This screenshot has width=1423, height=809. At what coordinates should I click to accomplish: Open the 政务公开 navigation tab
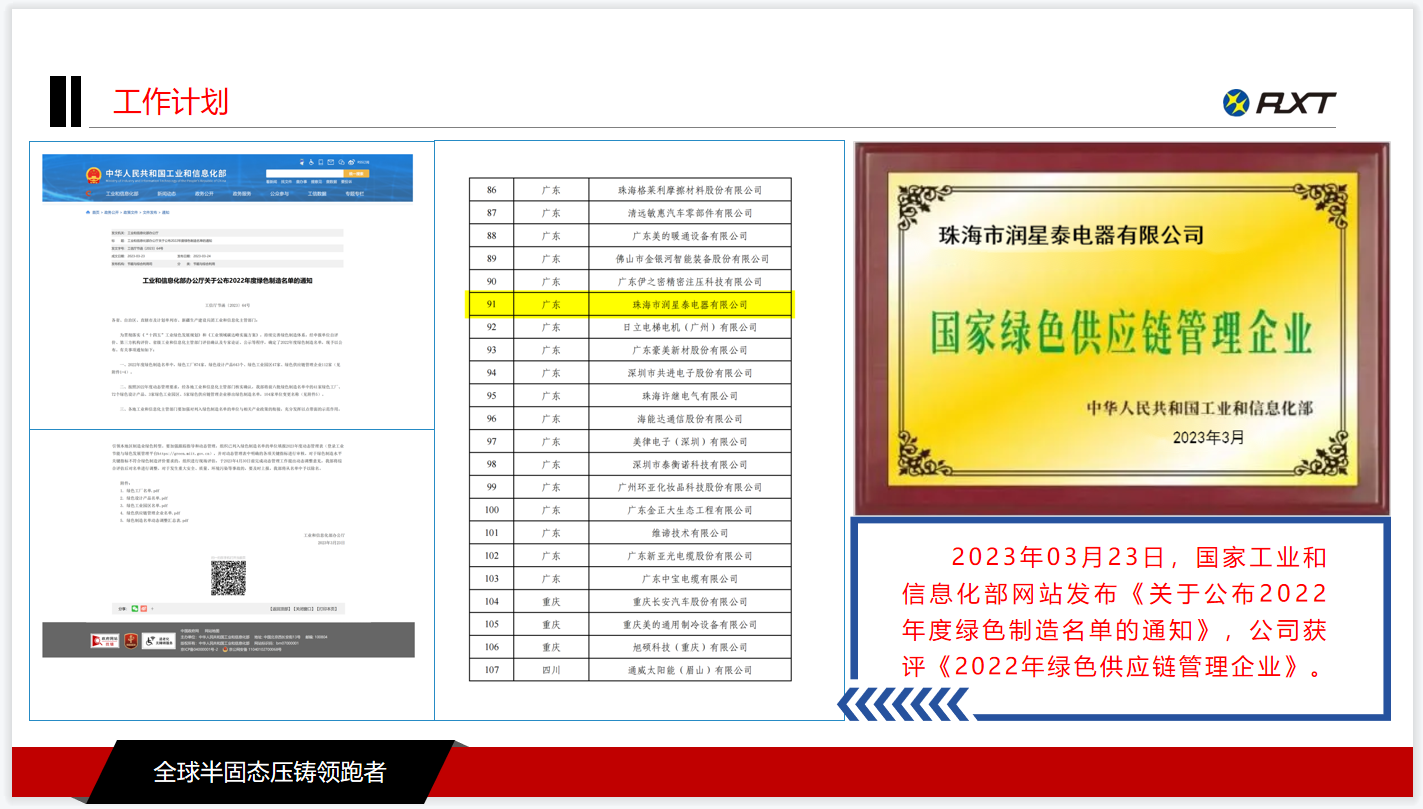click(x=204, y=194)
